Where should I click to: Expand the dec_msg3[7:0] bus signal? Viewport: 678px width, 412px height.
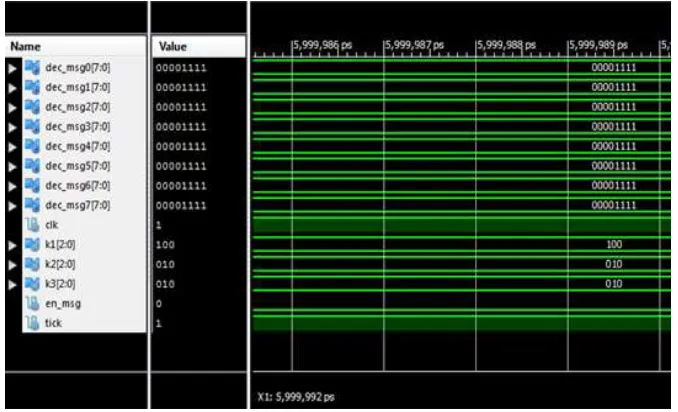pyautogui.click(x=12, y=127)
